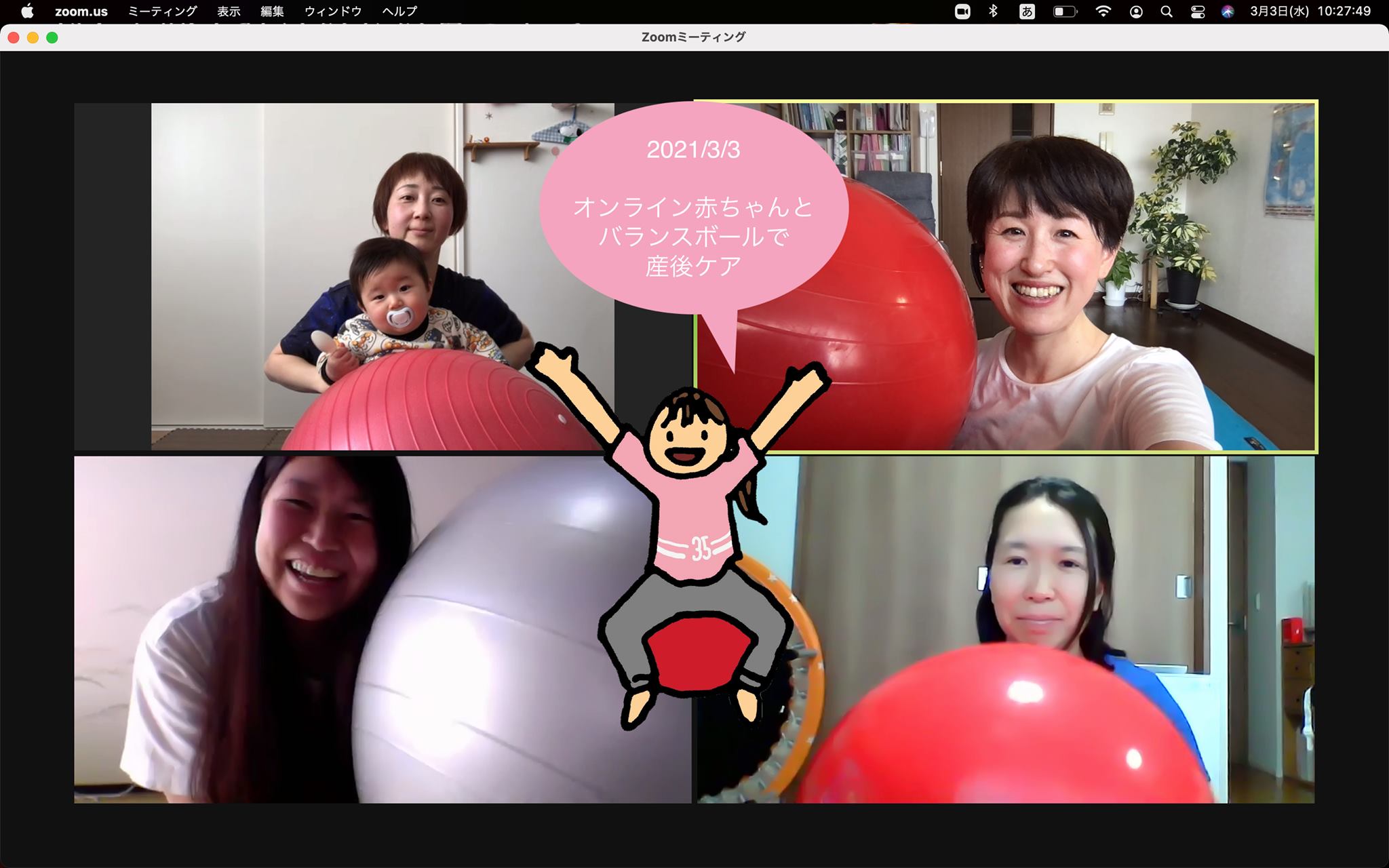The image size is (1389, 868).
Task: Open the Wi-Fi menu
Action: click(x=1103, y=12)
